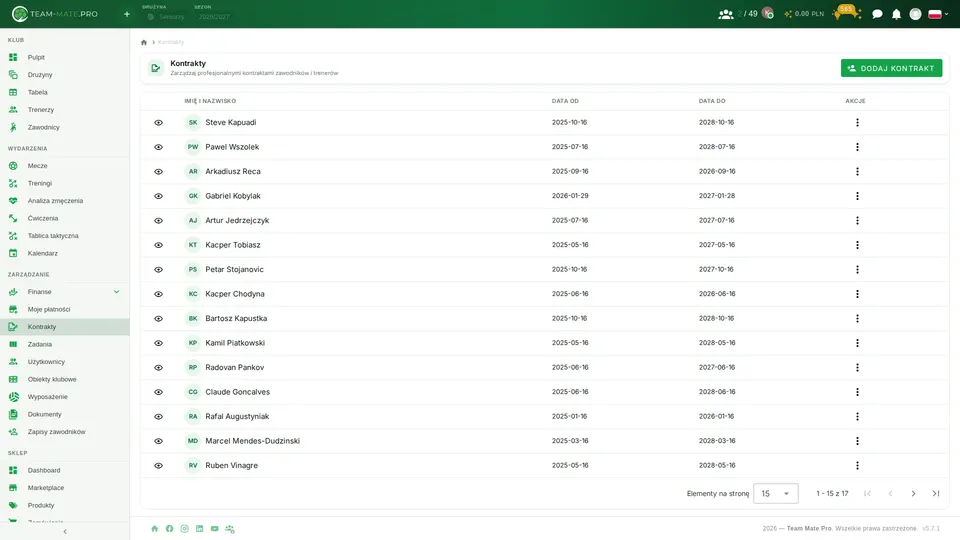Screen dimensions: 960x540
Task: Open the language flag dropdown
Action: 938,14
